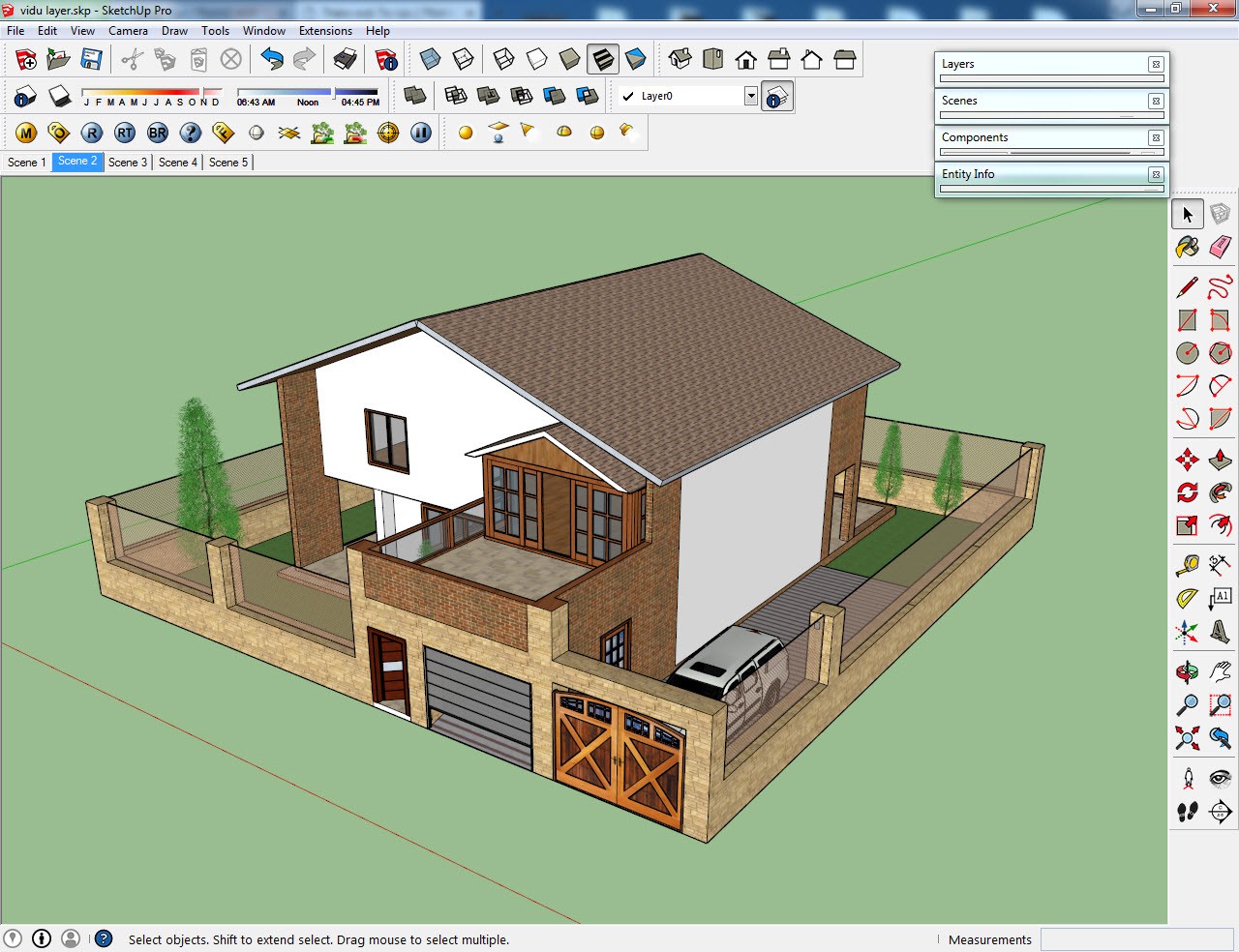This screenshot has height=952, width=1239.
Task: Toggle the Layer Manager details button
Action: click(777, 97)
